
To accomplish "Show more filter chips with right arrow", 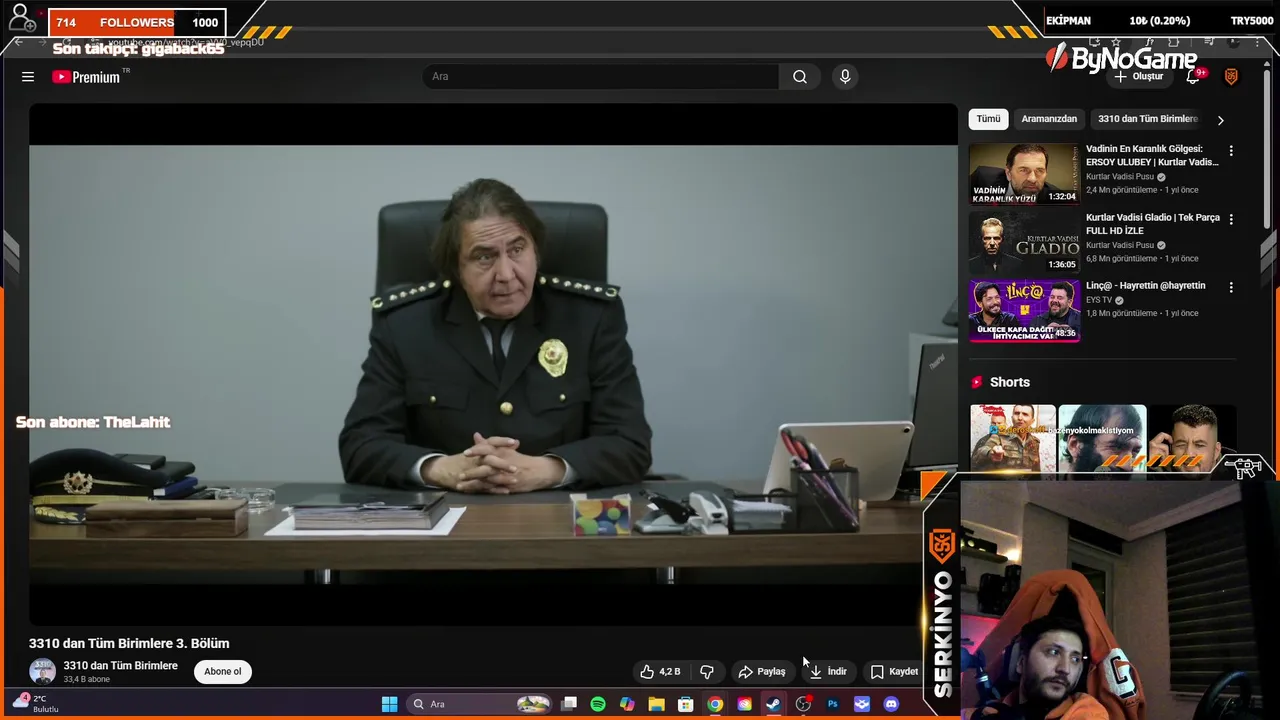I will 1220,120.
